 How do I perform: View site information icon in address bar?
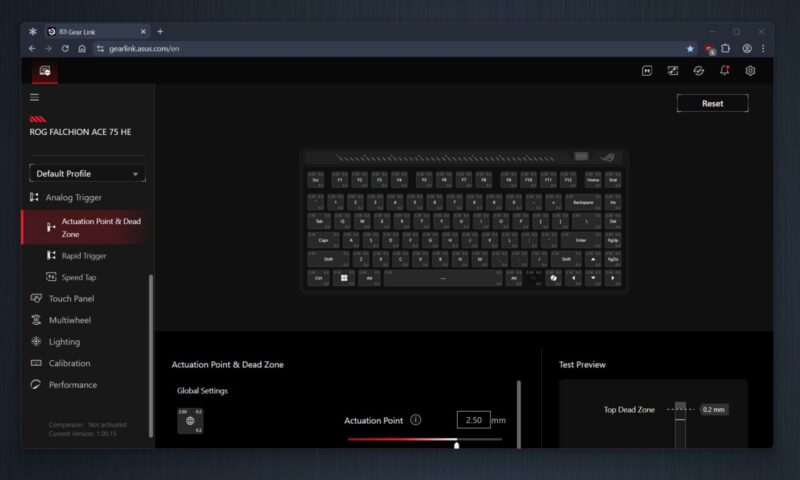pos(100,48)
